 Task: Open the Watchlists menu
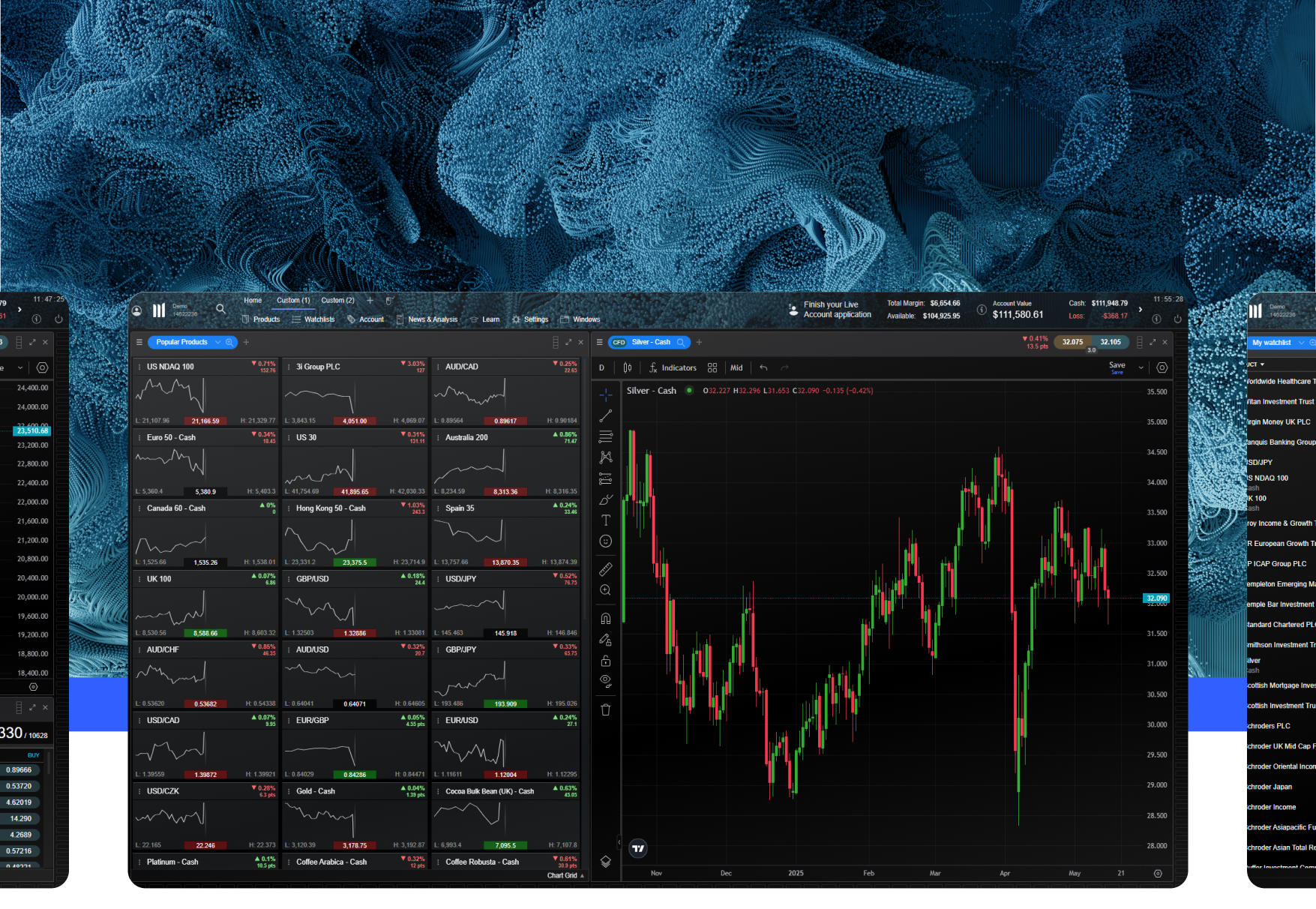coord(313,319)
